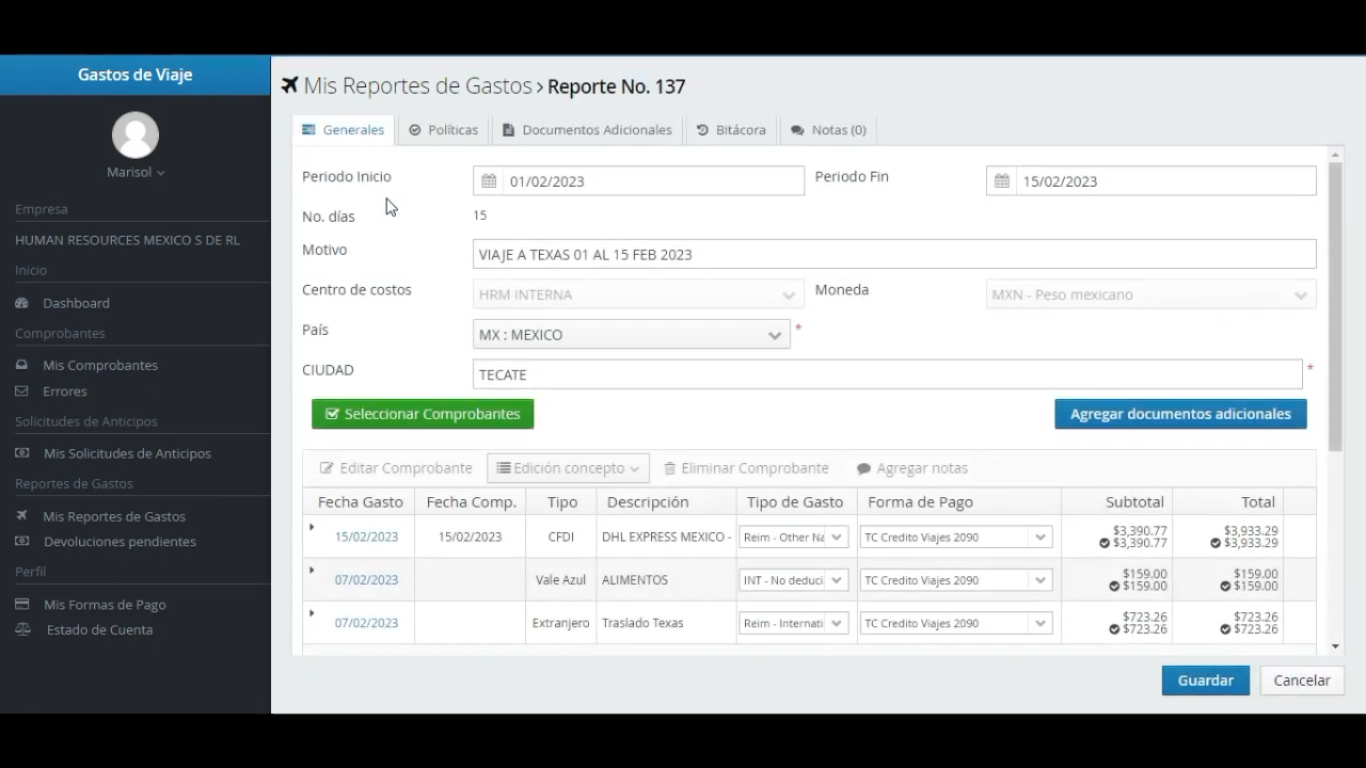This screenshot has width=1366, height=768.
Task: Open Forma de Pago dropdown for ALIMENTOS row
Action: click(x=956, y=580)
